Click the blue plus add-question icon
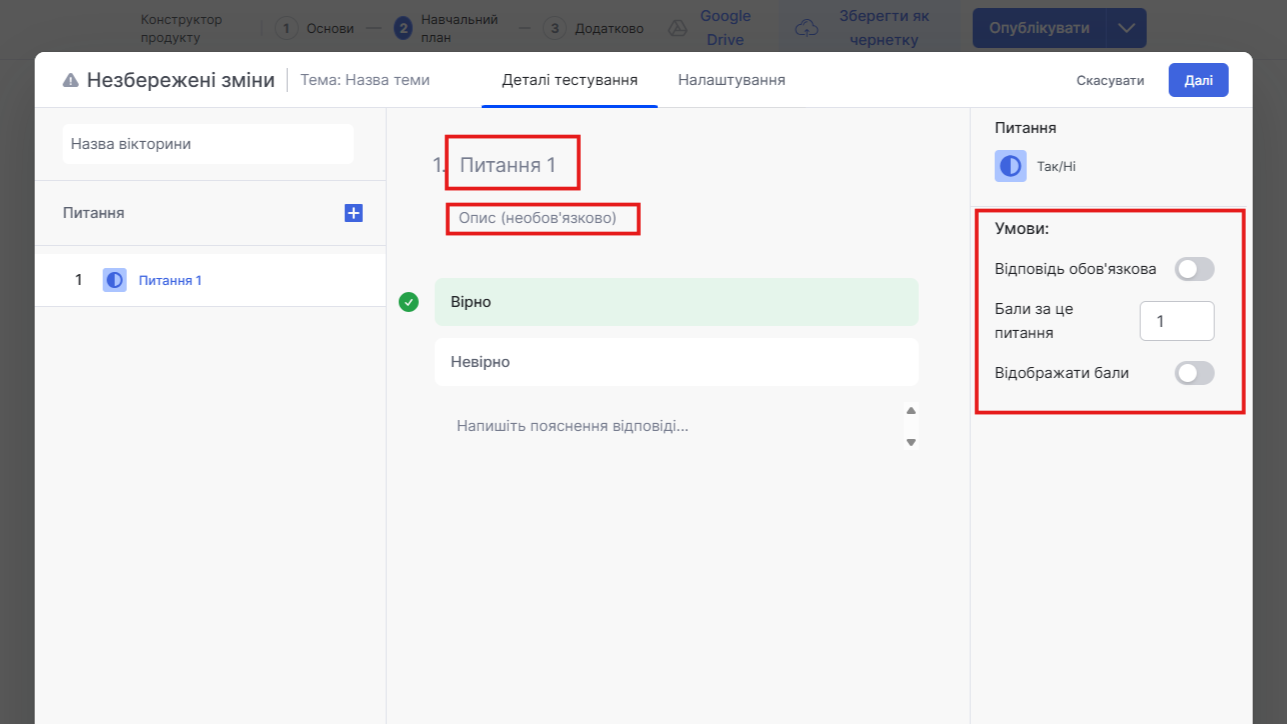1287x724 pixels. (353, 213)
